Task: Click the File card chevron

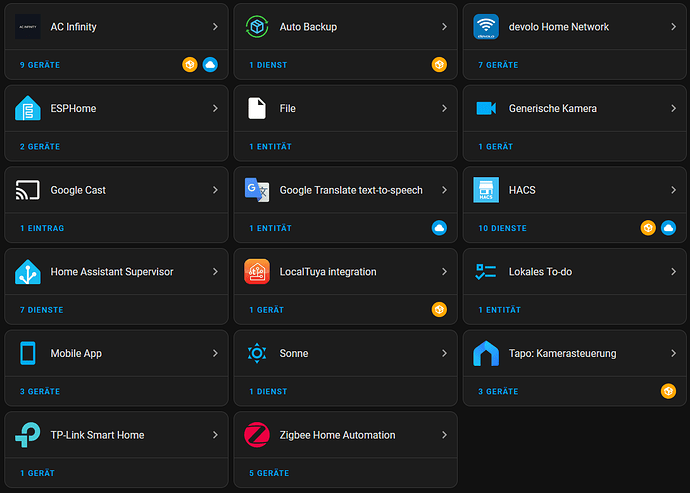Action: click(444, 108)
